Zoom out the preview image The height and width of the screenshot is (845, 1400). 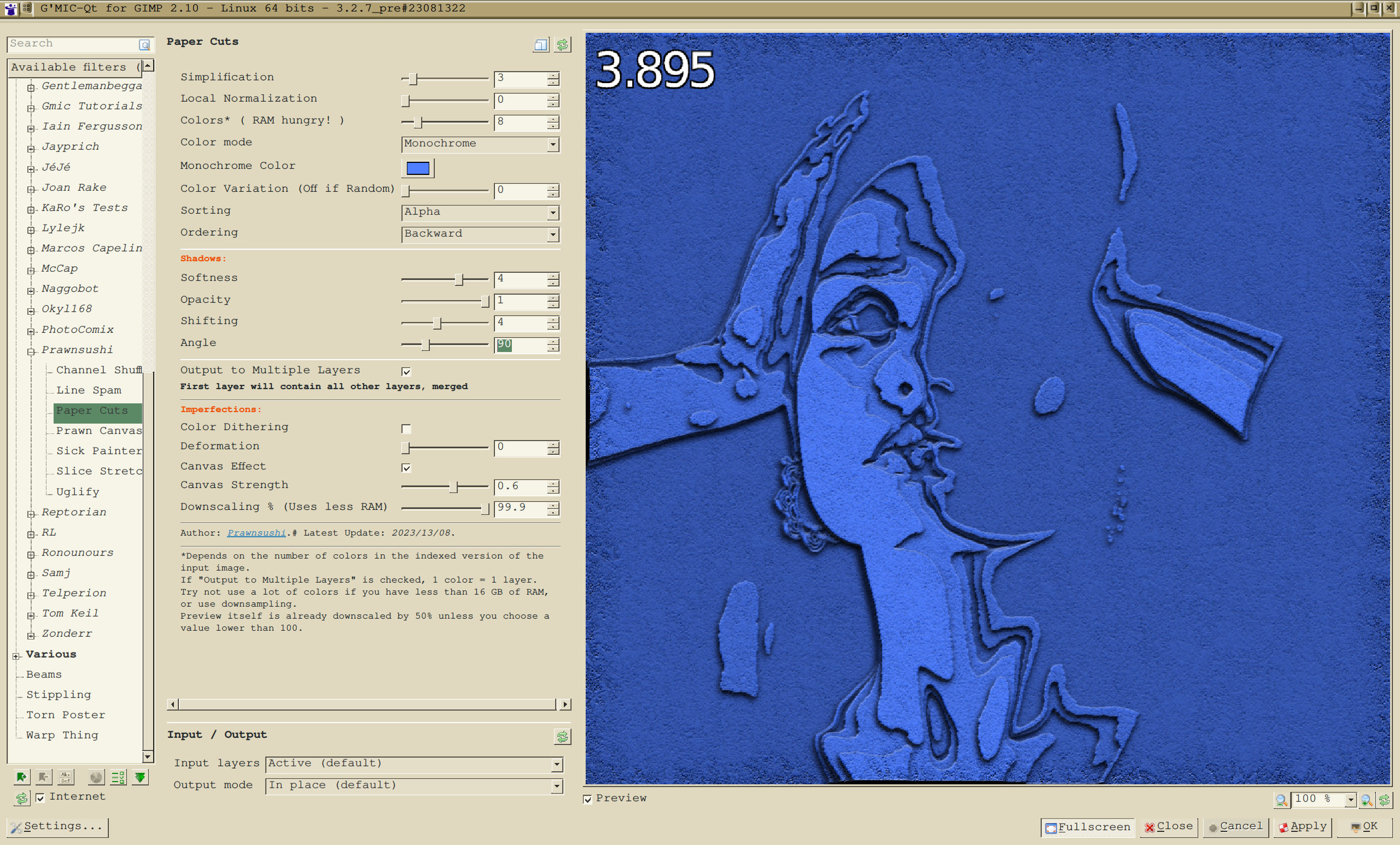pos(1281,800)
